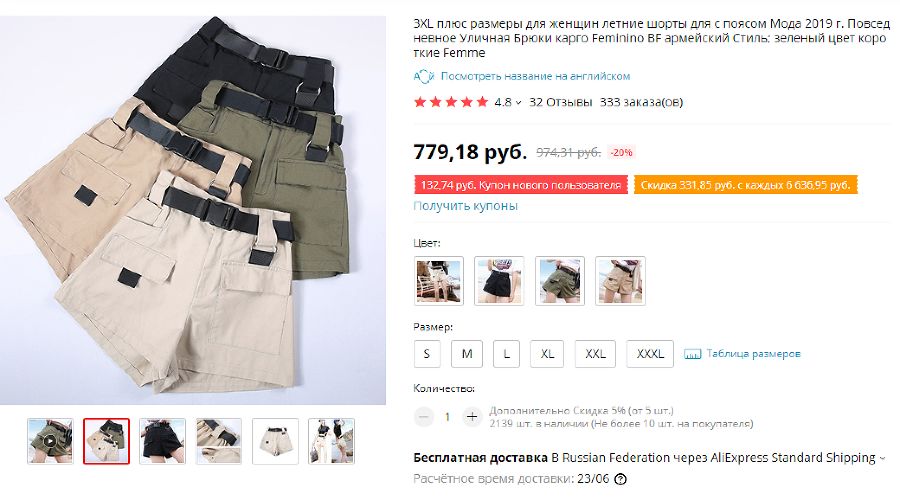View the single beige shorts thumbnail
Image resolution: width=900 pixels, height=500 pixels.
[276, 441]
